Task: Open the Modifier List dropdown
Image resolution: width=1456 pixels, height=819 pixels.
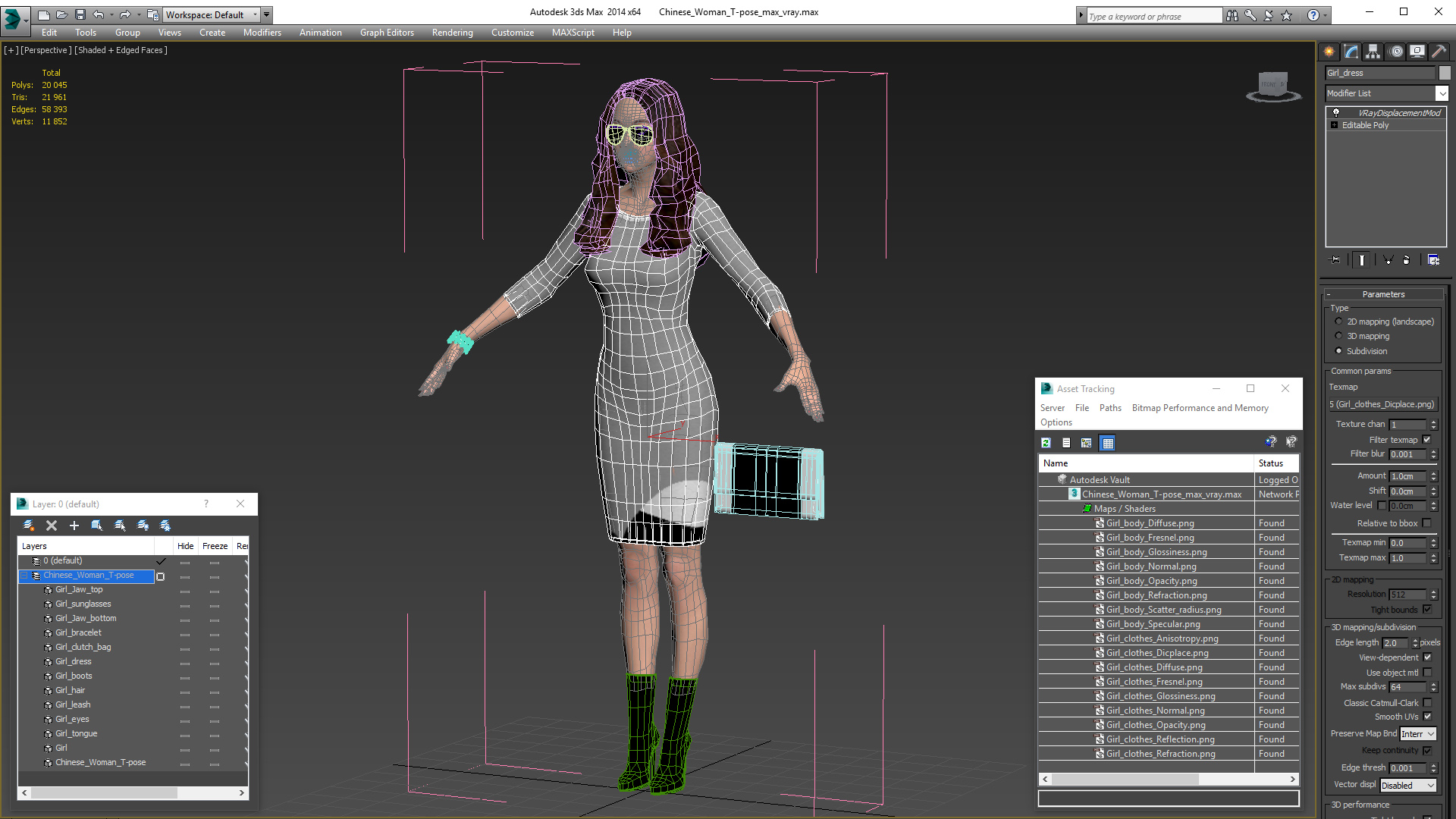Action: coord(1442,93)
